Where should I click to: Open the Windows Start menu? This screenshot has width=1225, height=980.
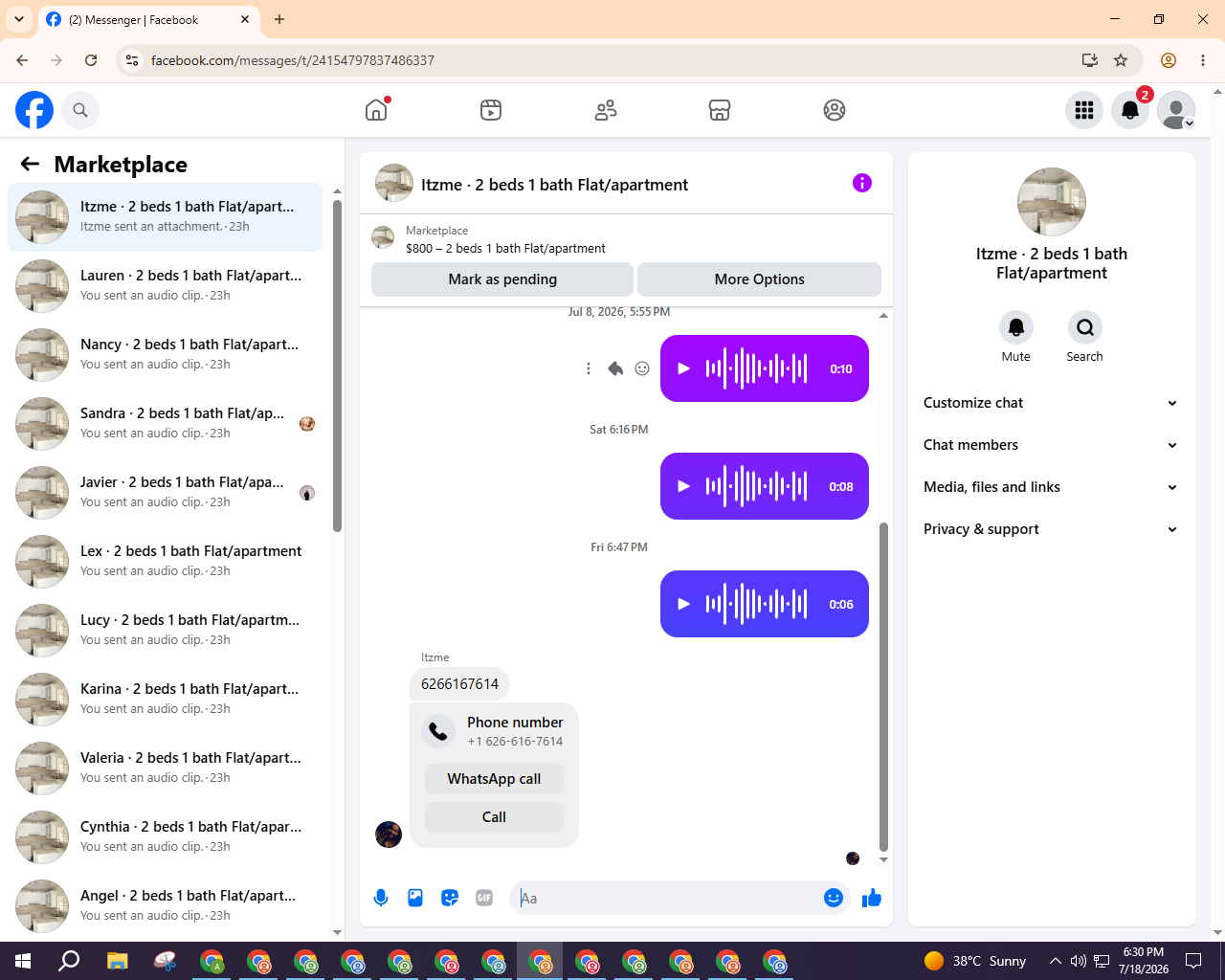pyautogui.click(x=23, y=961)
